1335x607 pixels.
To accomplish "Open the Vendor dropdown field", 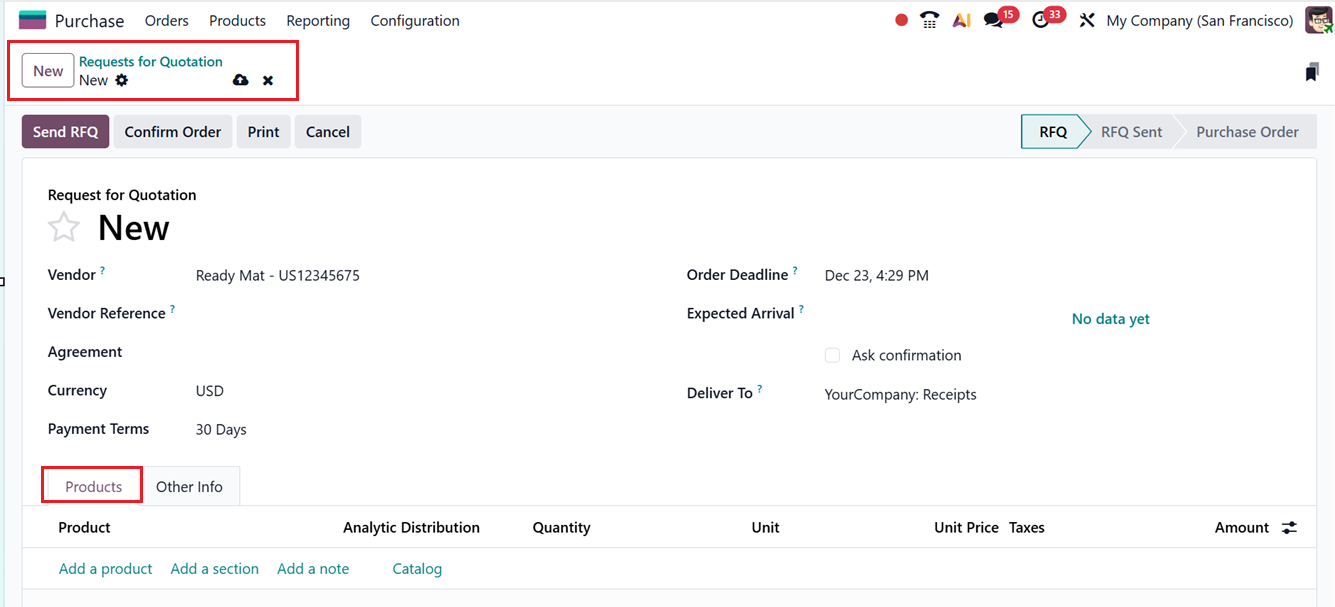I will tap(400, 275).
